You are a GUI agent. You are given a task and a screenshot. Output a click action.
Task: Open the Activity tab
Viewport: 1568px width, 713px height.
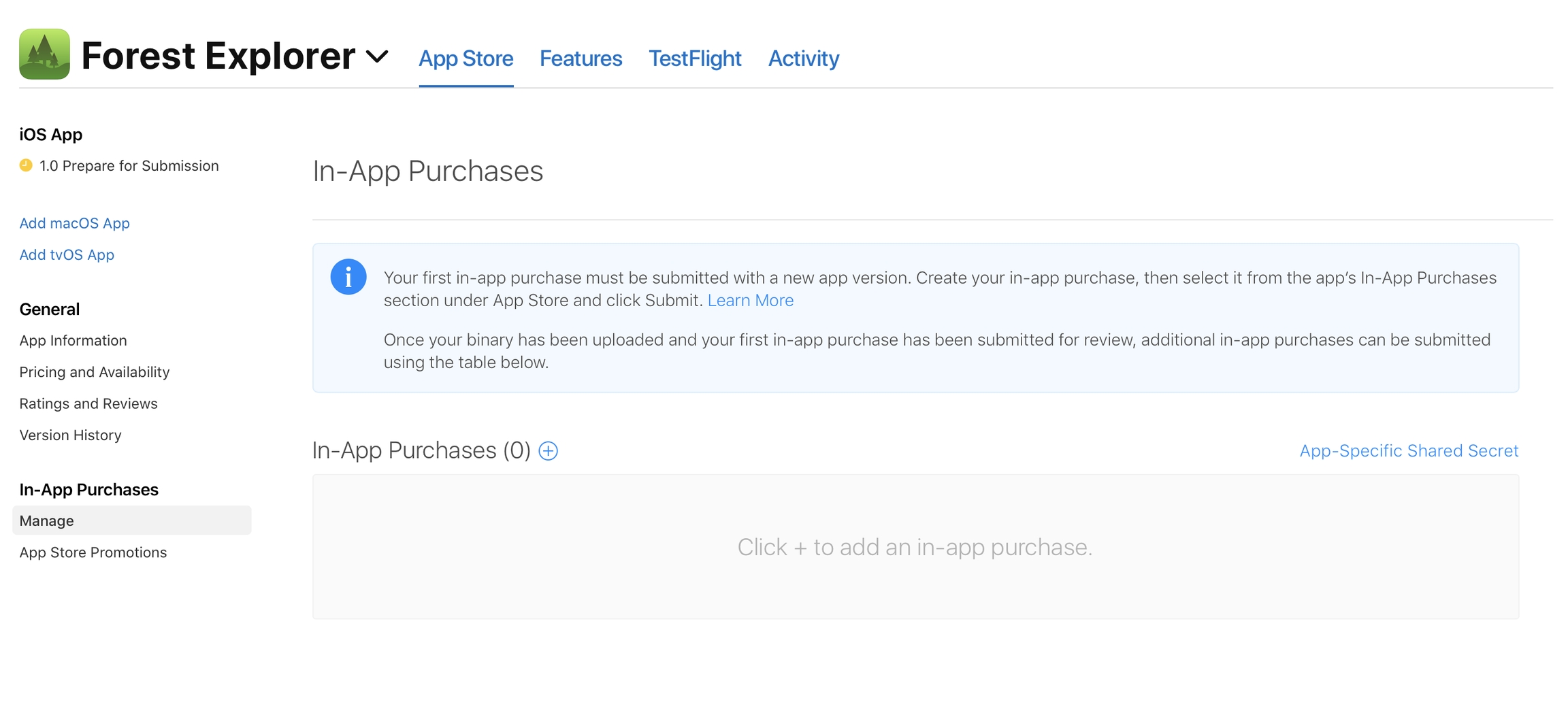804,59
